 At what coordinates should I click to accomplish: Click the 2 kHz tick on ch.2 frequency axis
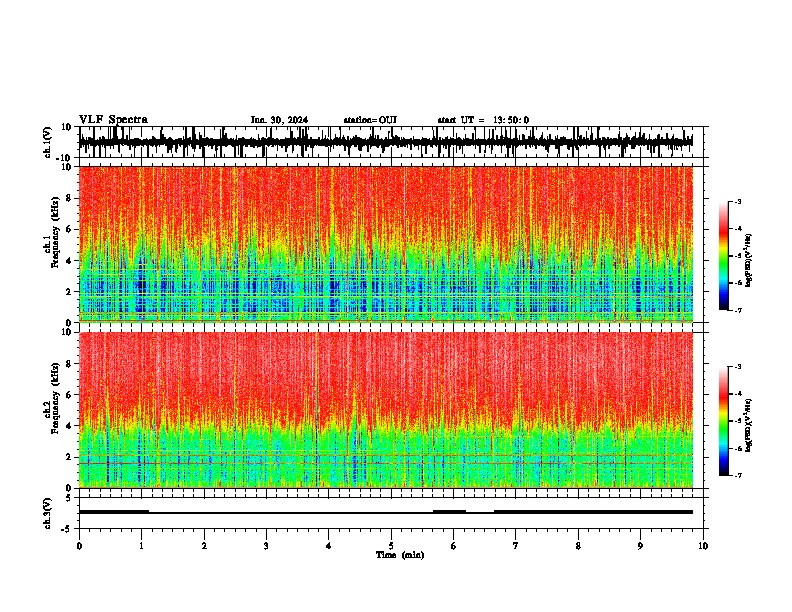[69, 457]
